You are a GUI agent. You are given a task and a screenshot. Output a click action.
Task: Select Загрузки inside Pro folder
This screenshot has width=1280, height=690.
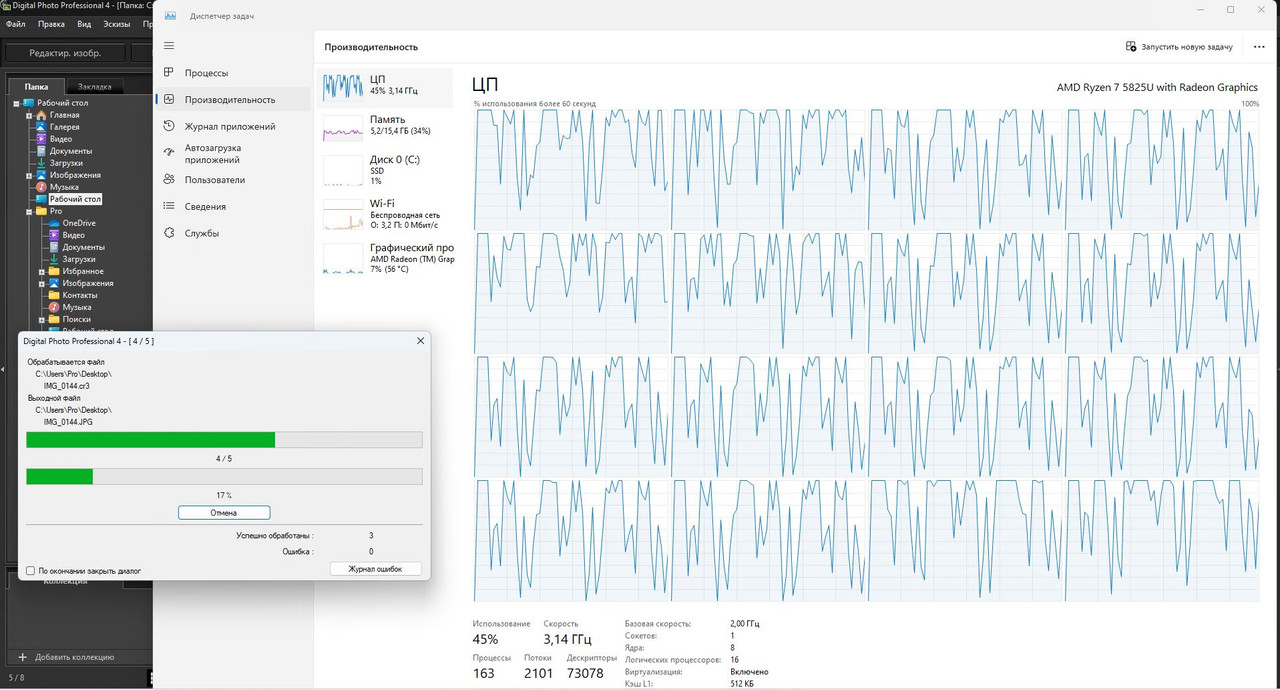(79, 259)
